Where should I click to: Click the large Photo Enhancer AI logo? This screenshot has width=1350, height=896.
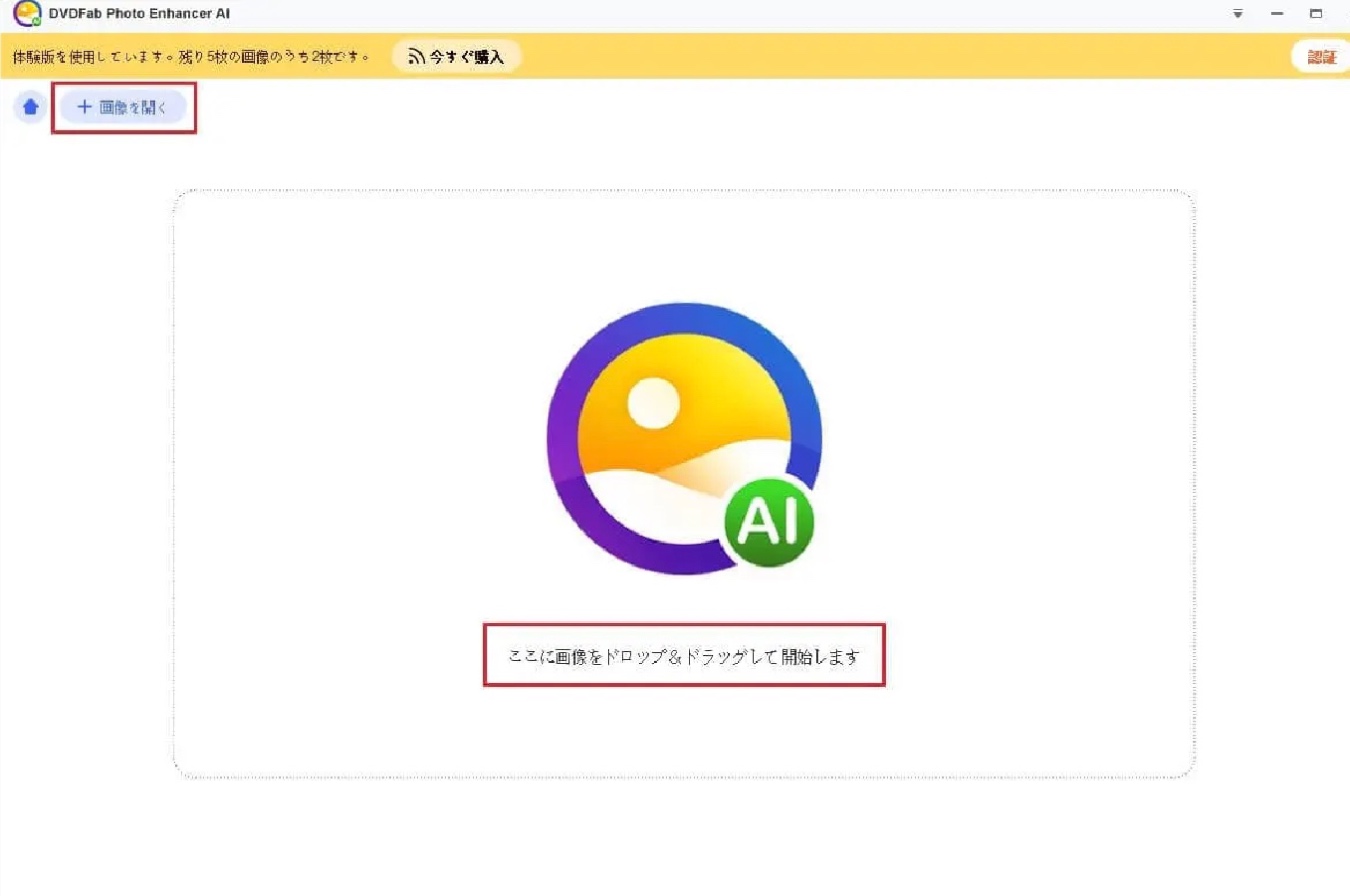pos(685,439)
